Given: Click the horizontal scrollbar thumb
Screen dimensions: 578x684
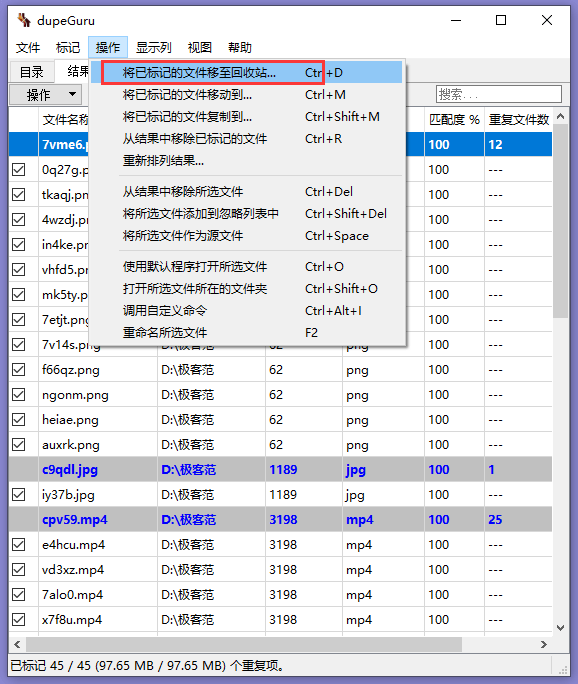Looking at the screenshot, I should (x=244, y=644).
